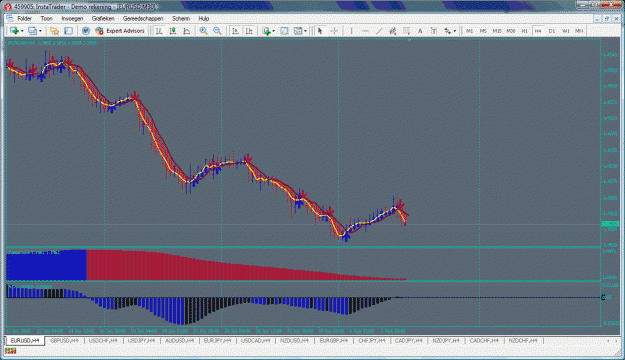Zoom out of the chart
Image resolution: width=625 pixels, height=360 pixels.
[217, 31]
